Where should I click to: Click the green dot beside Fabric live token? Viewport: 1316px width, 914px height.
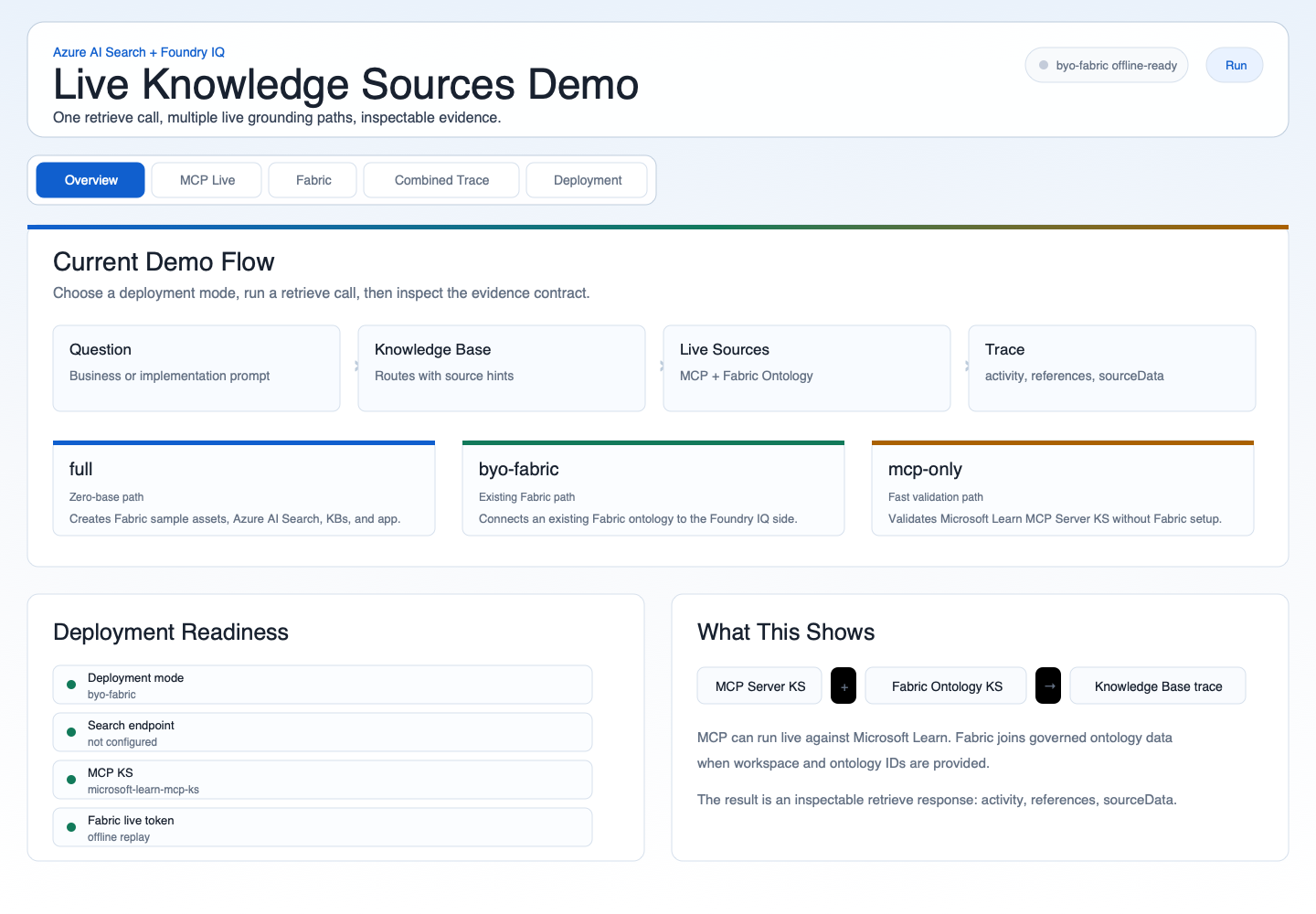(71, 827)
